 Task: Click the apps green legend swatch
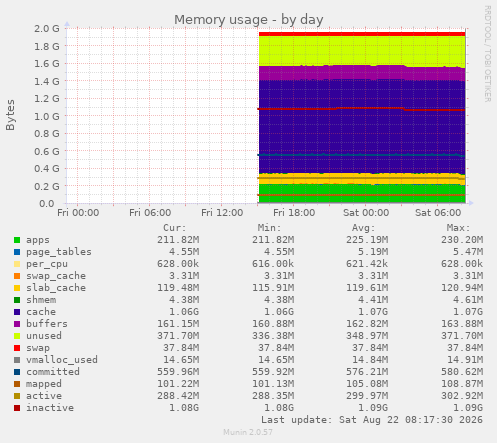click(17, 240)
